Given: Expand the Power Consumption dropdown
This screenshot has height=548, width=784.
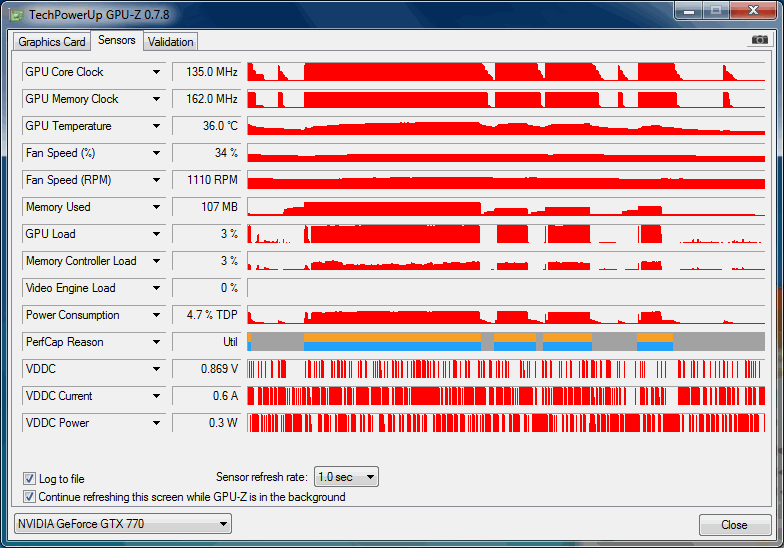Looking at the screenshot, I should [156, 315].
